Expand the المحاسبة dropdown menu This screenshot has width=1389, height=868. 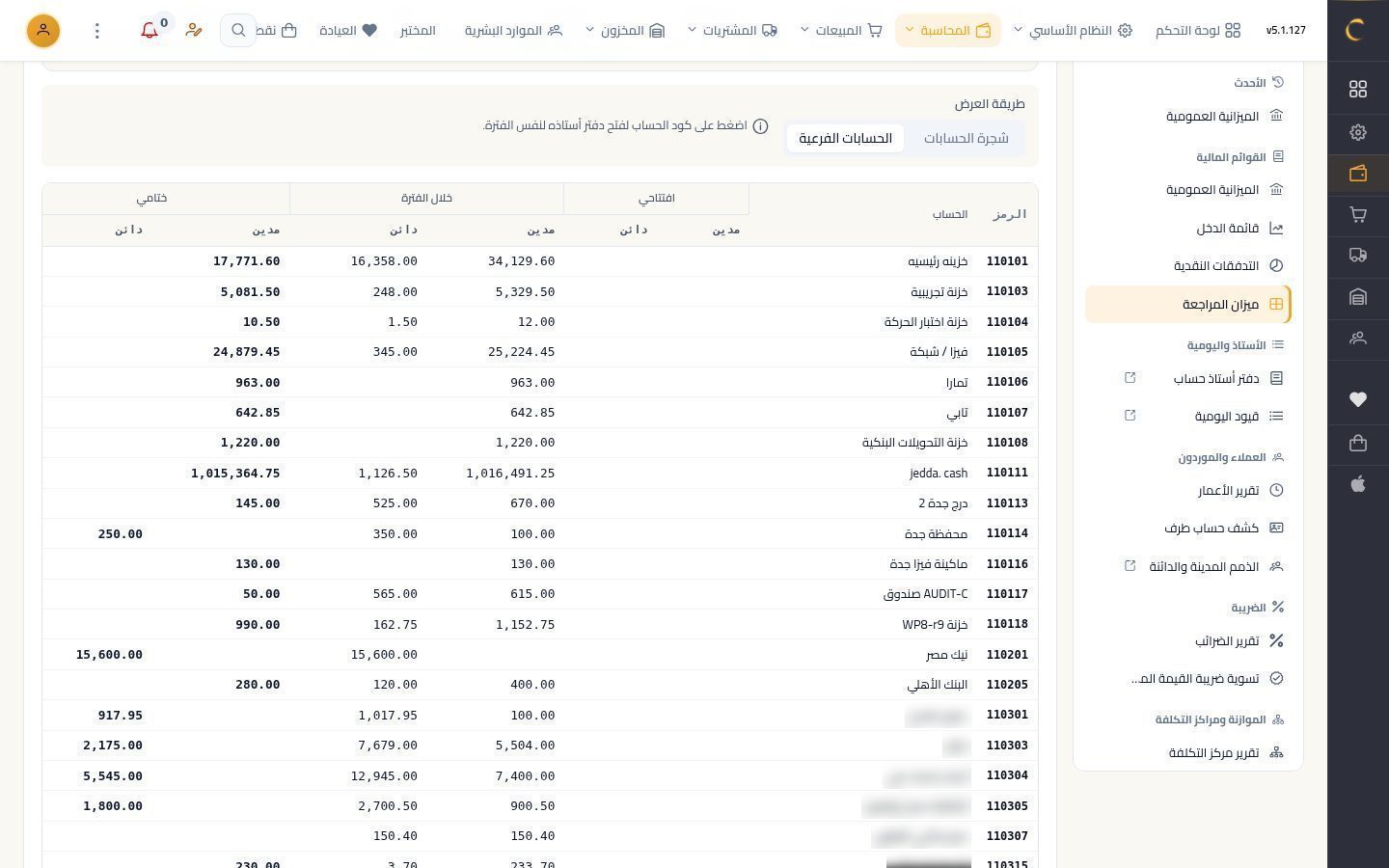pyautogui.click(x=948, y=31)
